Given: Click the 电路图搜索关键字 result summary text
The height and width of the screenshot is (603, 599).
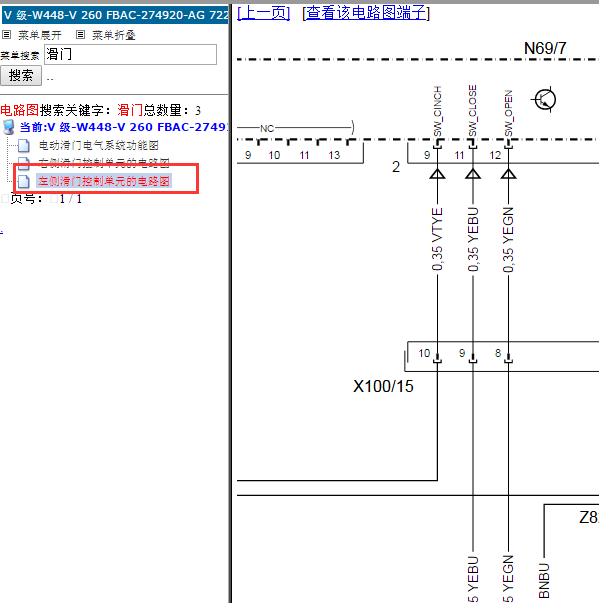Looking at the screenshot, I should (100, 110).
